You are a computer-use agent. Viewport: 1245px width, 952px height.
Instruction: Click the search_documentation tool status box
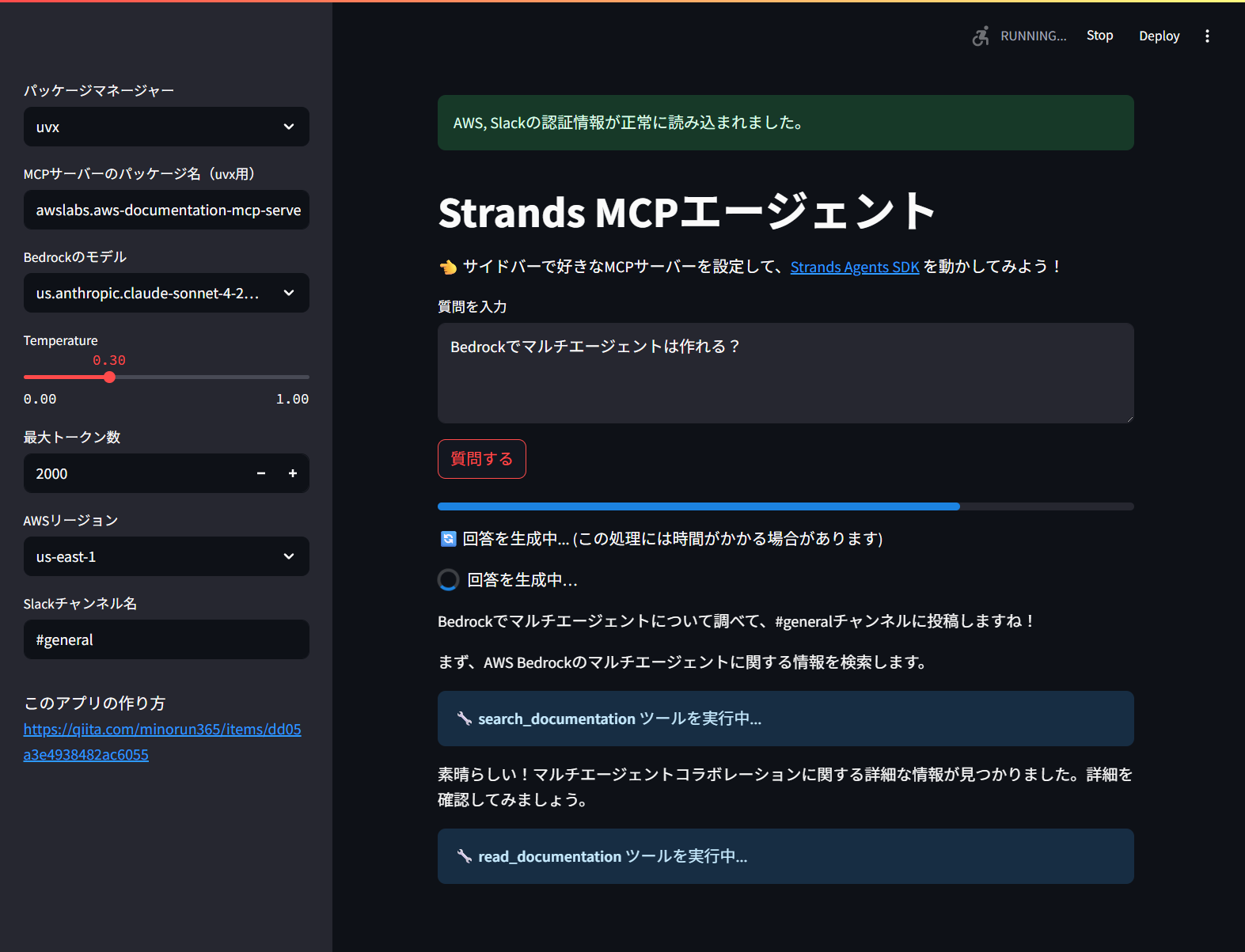tap(786, 719)
